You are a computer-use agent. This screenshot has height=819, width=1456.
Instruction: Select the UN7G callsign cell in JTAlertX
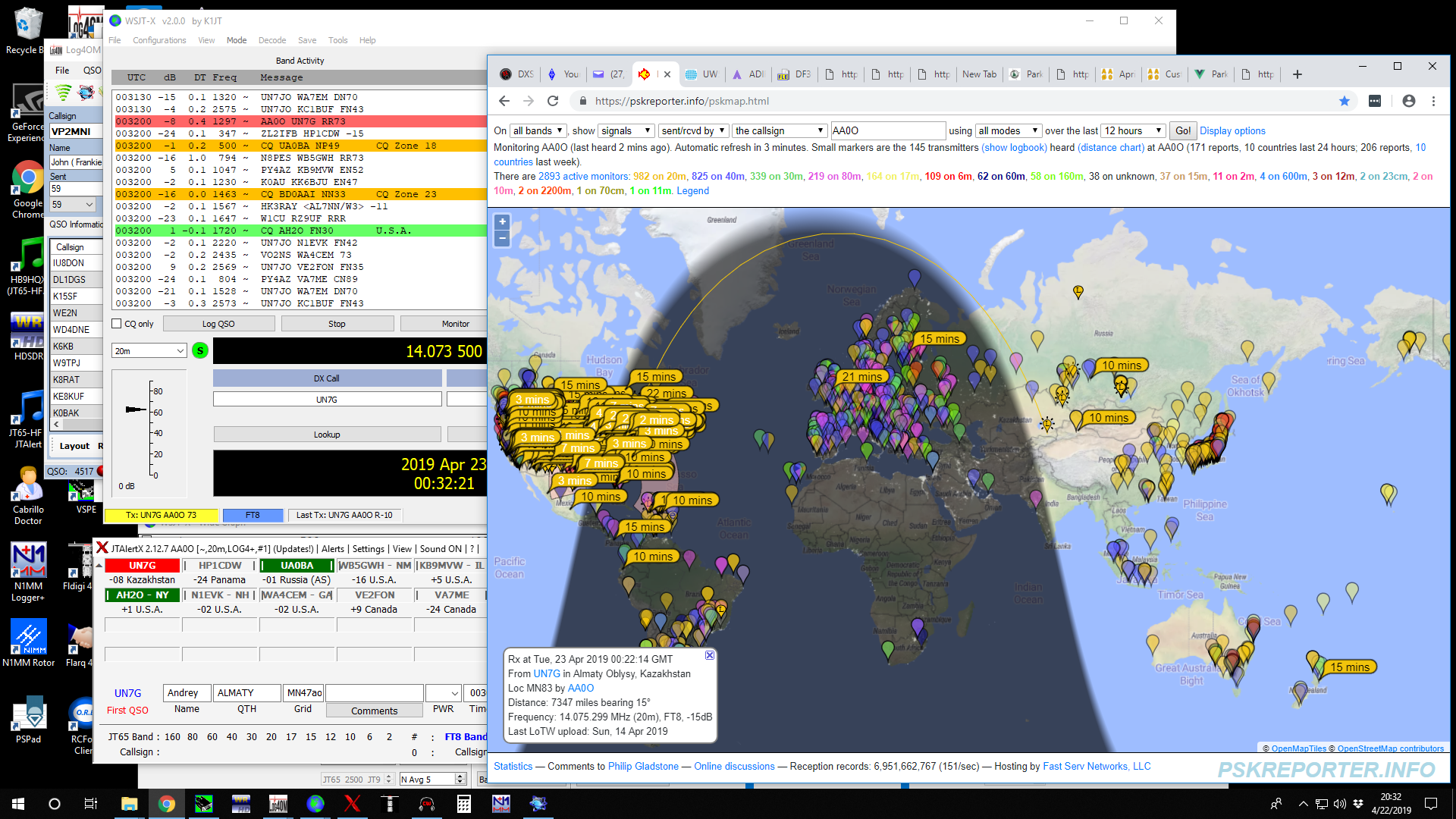143,566
